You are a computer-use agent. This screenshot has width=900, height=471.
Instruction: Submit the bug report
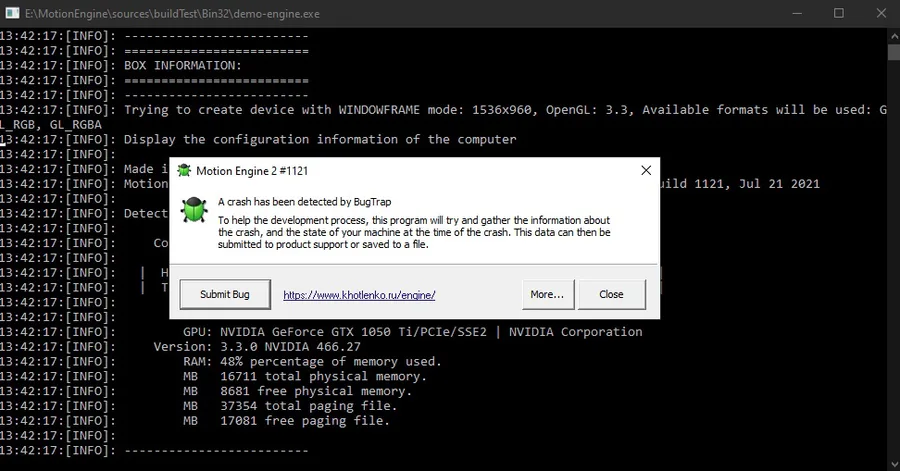click(x=225, y=294)
